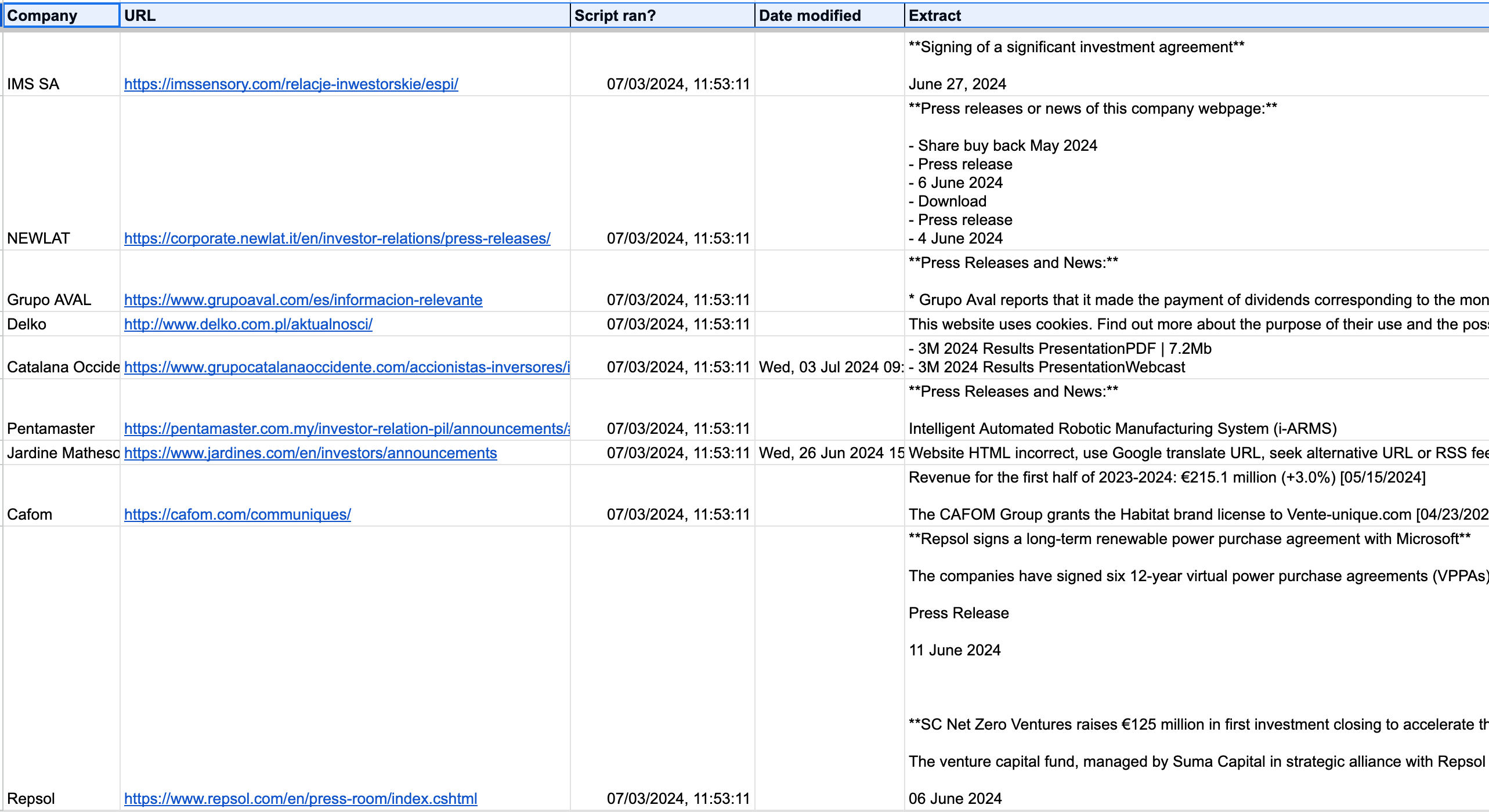Open the pentamaster.com.my announcements link
Image resolution: width=1489 pixels, height=812 pixels.
(x=347, y=429)
